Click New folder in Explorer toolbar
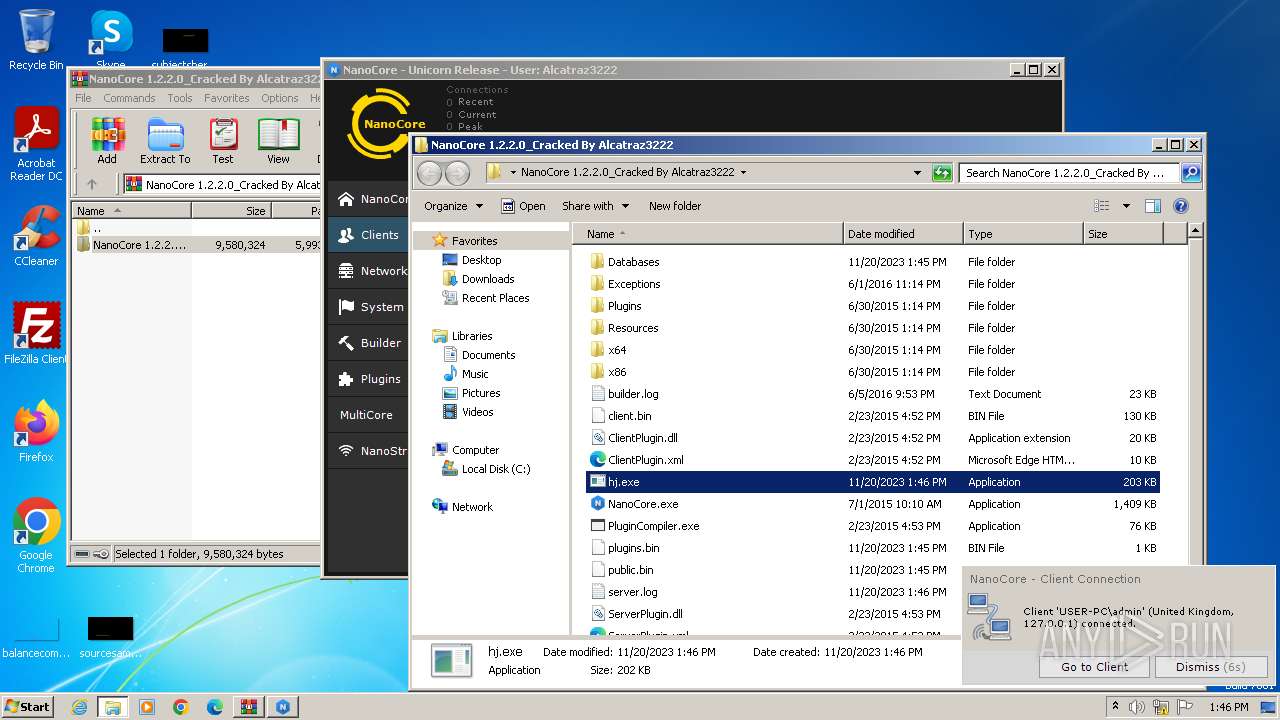 pos(675,206)
